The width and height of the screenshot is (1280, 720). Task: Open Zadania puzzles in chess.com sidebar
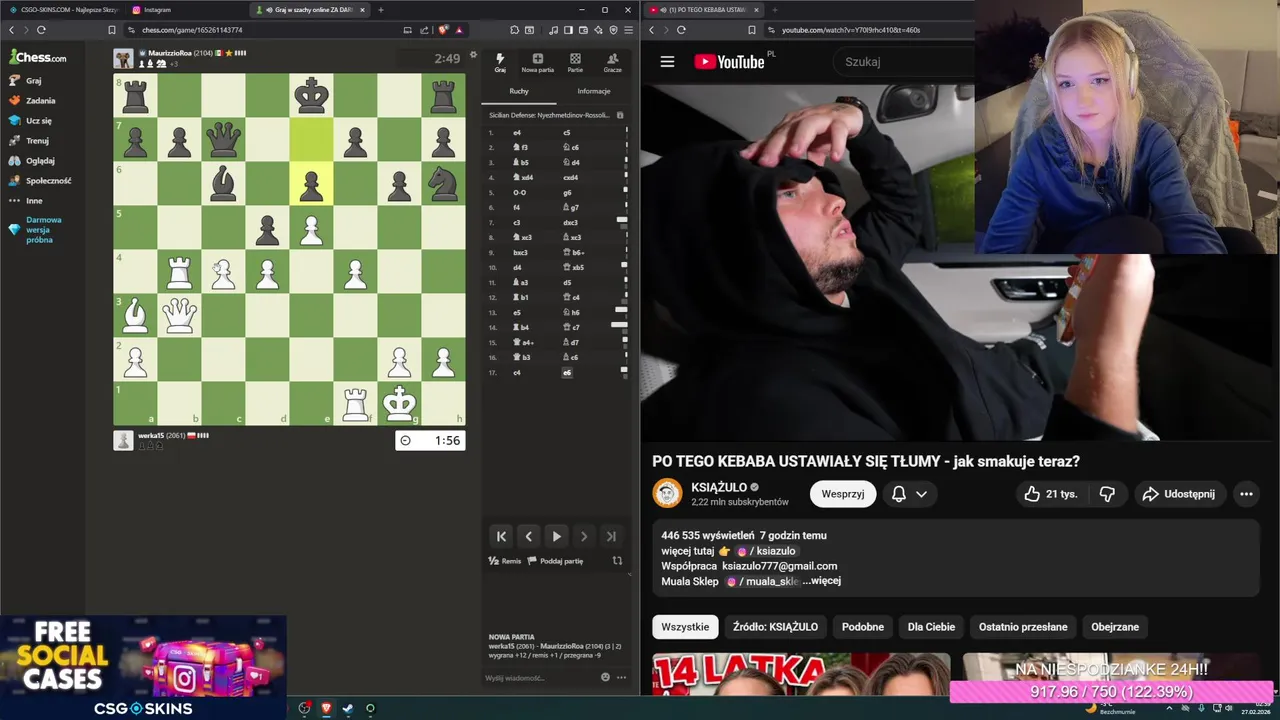[32, 100]
